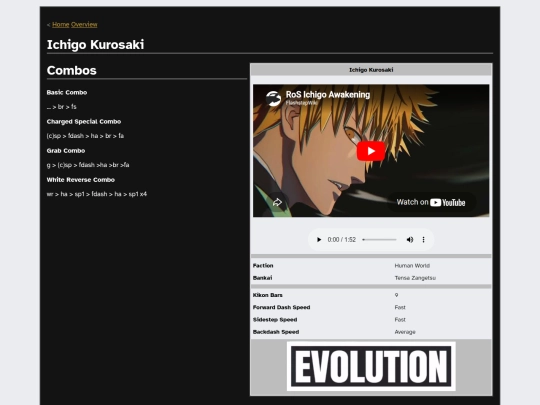The height and width of the screenshot is (405, 540).
Task: Open Watch on YouTube link
Action: click(x=431, y=202)
